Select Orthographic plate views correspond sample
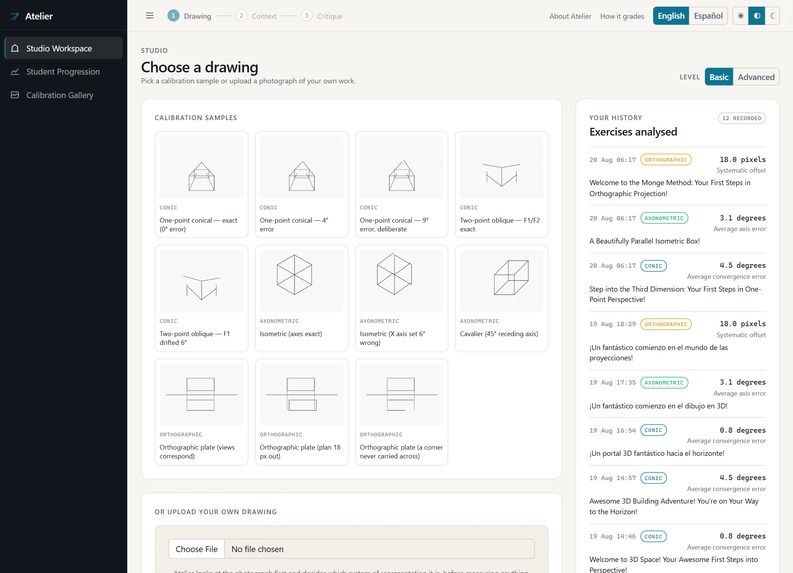The image size is (793, 573). 201,412
